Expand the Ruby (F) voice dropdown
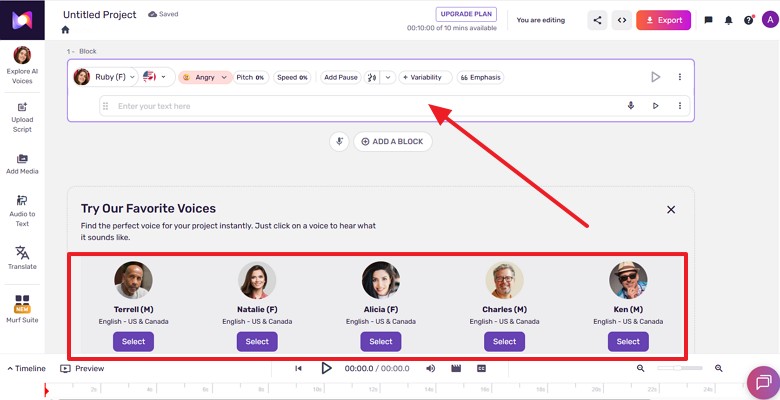Screen dimensions: 780x400 (x=105, y=77)
